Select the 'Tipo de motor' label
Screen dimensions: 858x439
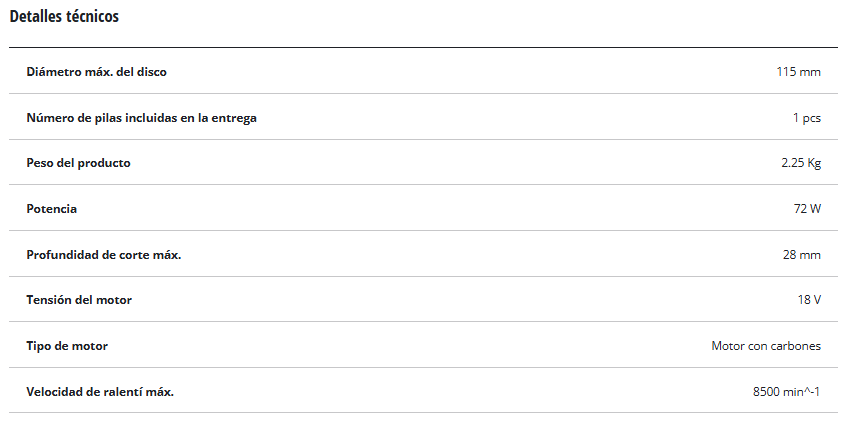67,346
